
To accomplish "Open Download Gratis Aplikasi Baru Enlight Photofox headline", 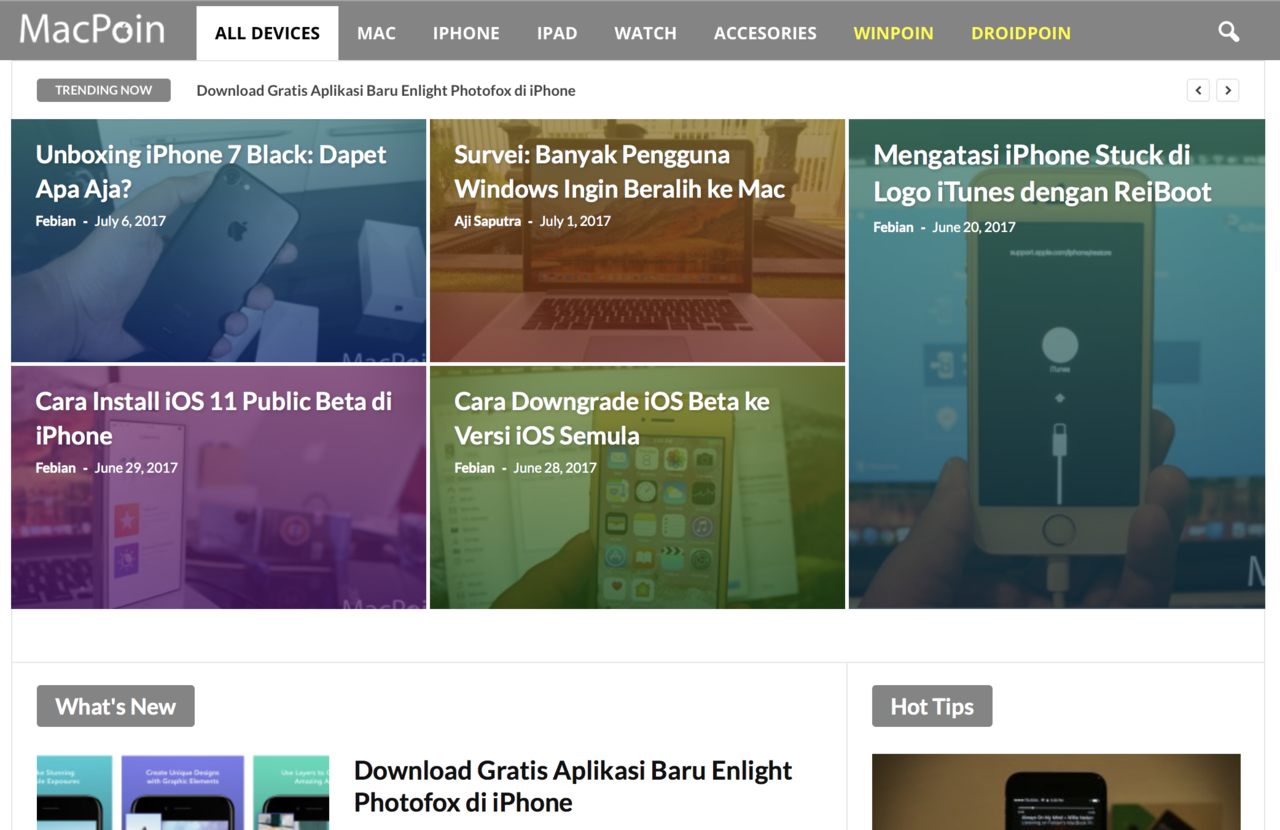I will coord(573,786).
